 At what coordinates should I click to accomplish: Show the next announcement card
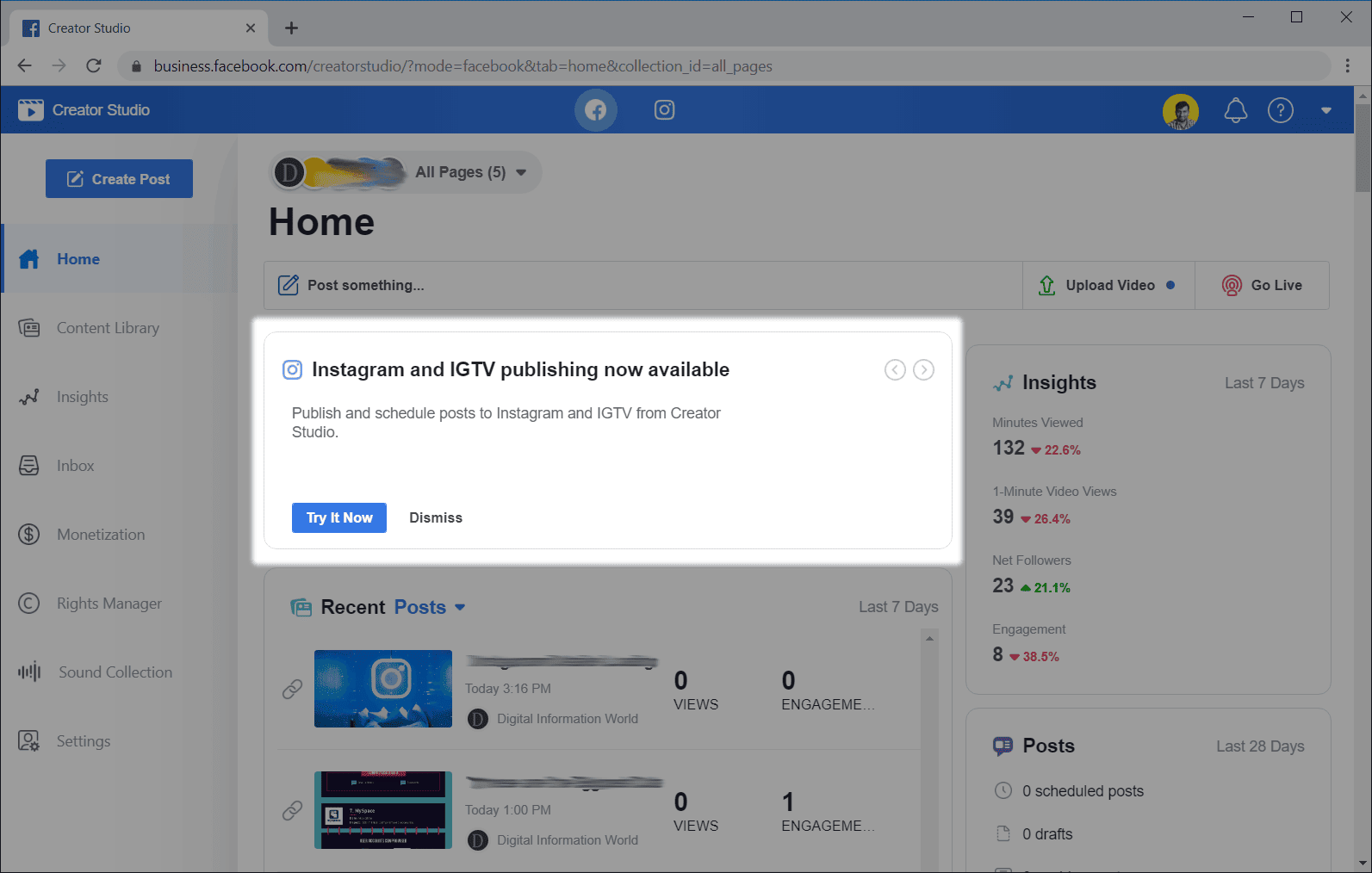point(923,369)
